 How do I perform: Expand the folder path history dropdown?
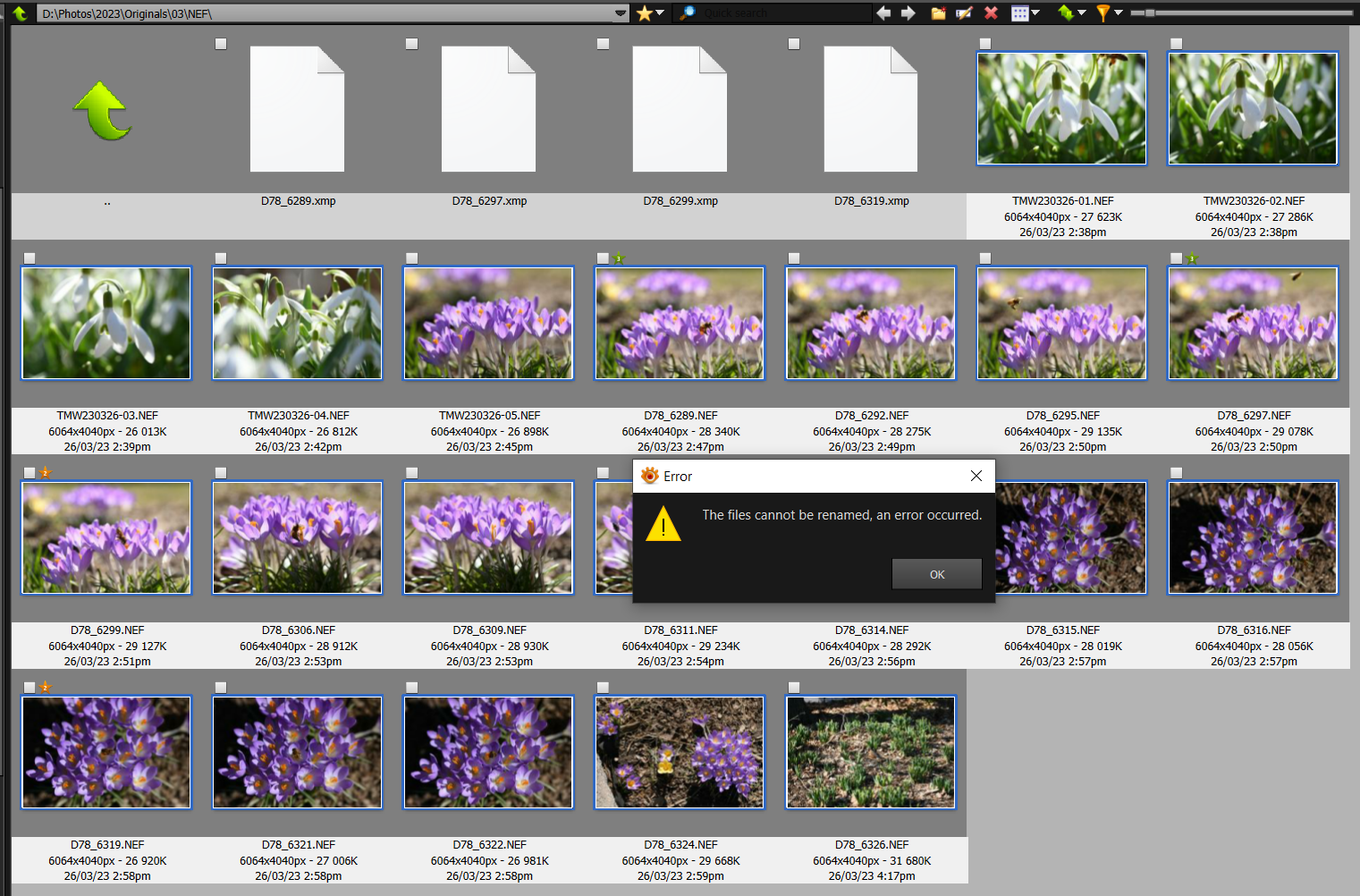[621, 13]
